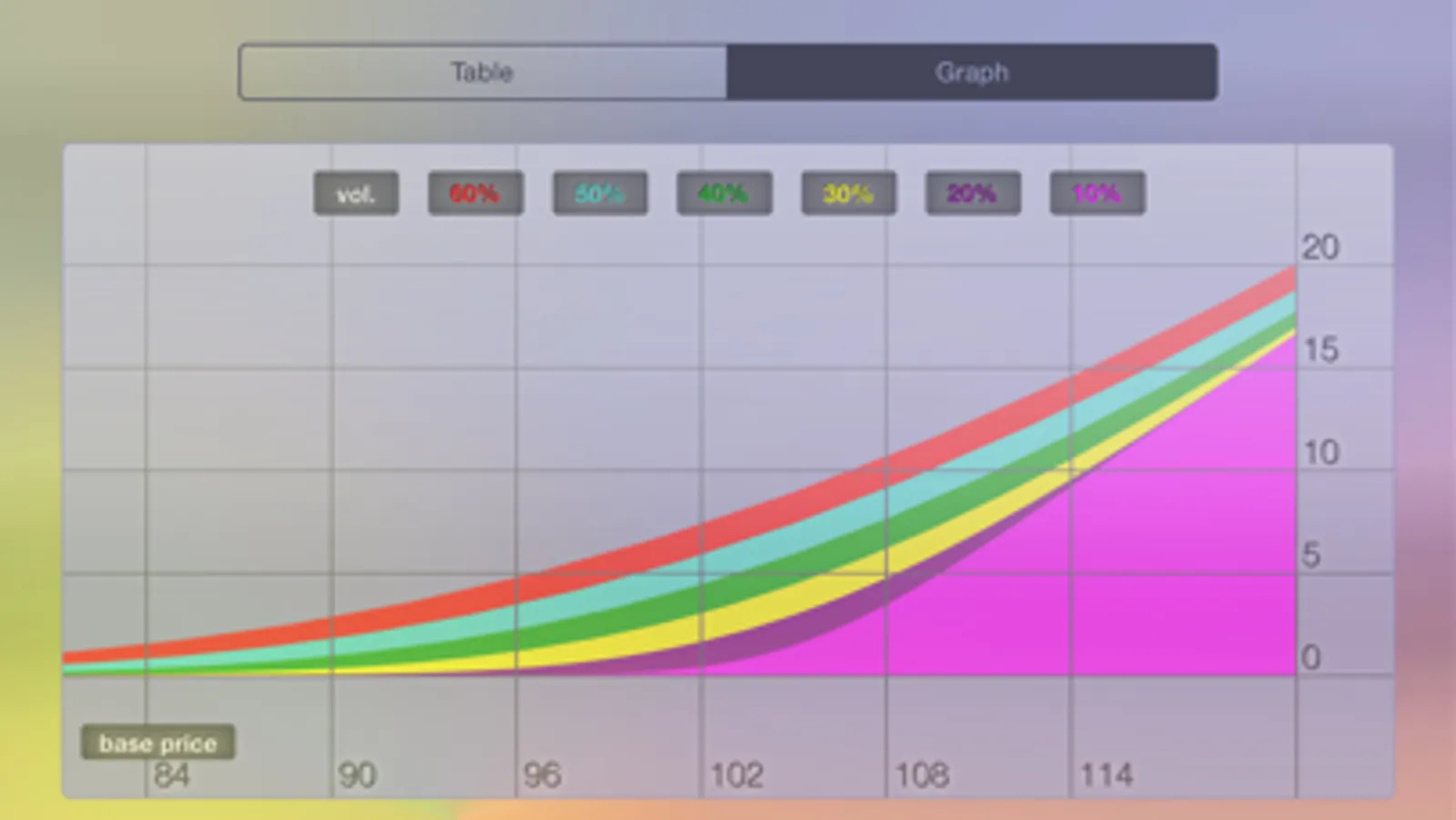Click the 90 base price axis label

pos(357,776)
